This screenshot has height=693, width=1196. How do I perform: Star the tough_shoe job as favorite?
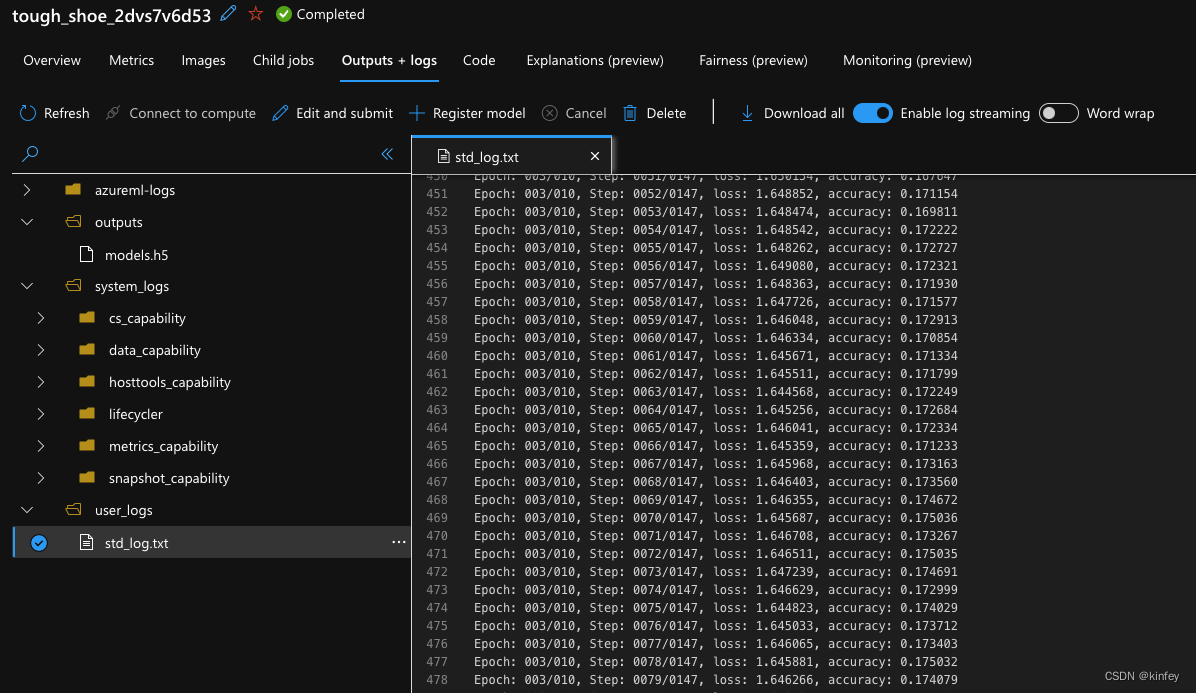click(x=256, y=14)
